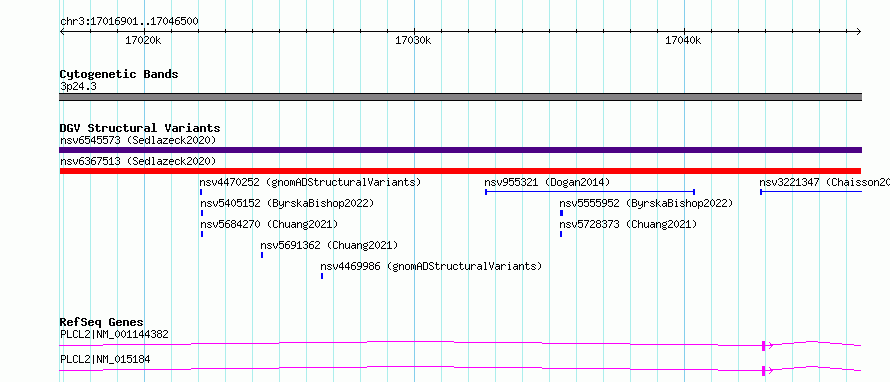Click the RefSeq Genes track title
The width and height of the screenshot is (890, 382).
pos(102,322)
